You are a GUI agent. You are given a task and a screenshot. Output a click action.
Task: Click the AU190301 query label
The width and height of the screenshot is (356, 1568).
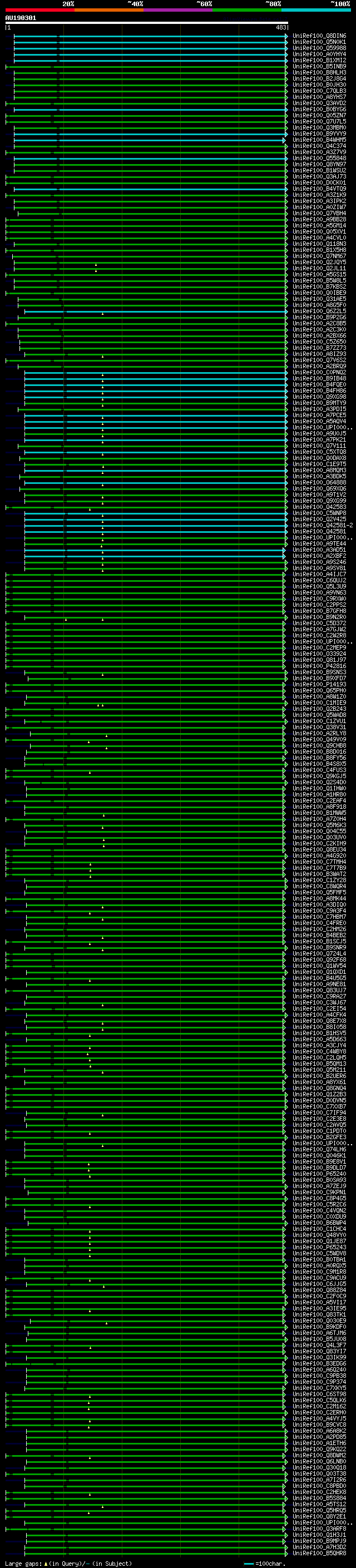point(21,18)
